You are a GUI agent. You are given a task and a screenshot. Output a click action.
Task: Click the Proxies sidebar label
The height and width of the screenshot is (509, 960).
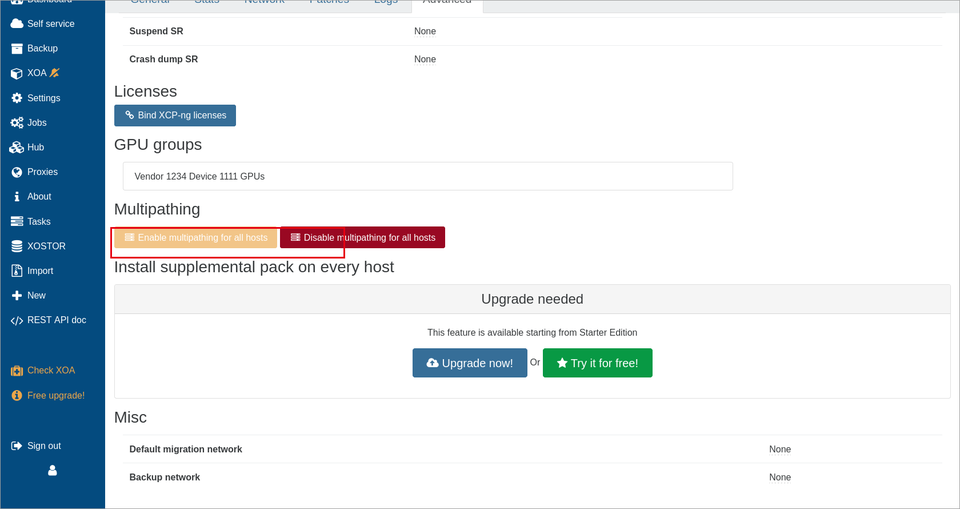42,172
